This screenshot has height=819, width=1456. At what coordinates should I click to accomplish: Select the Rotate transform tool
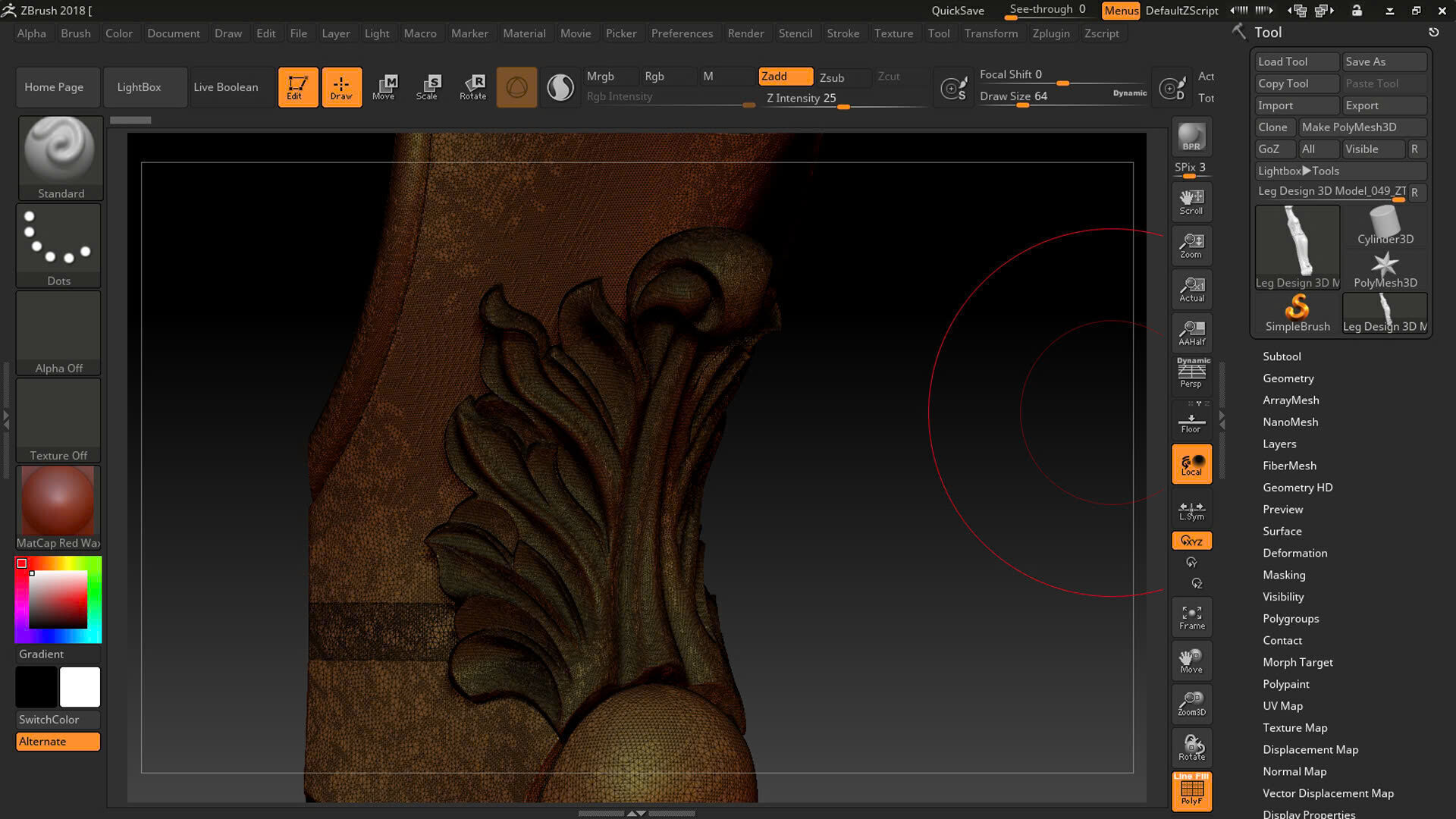(x=472, y=87)
